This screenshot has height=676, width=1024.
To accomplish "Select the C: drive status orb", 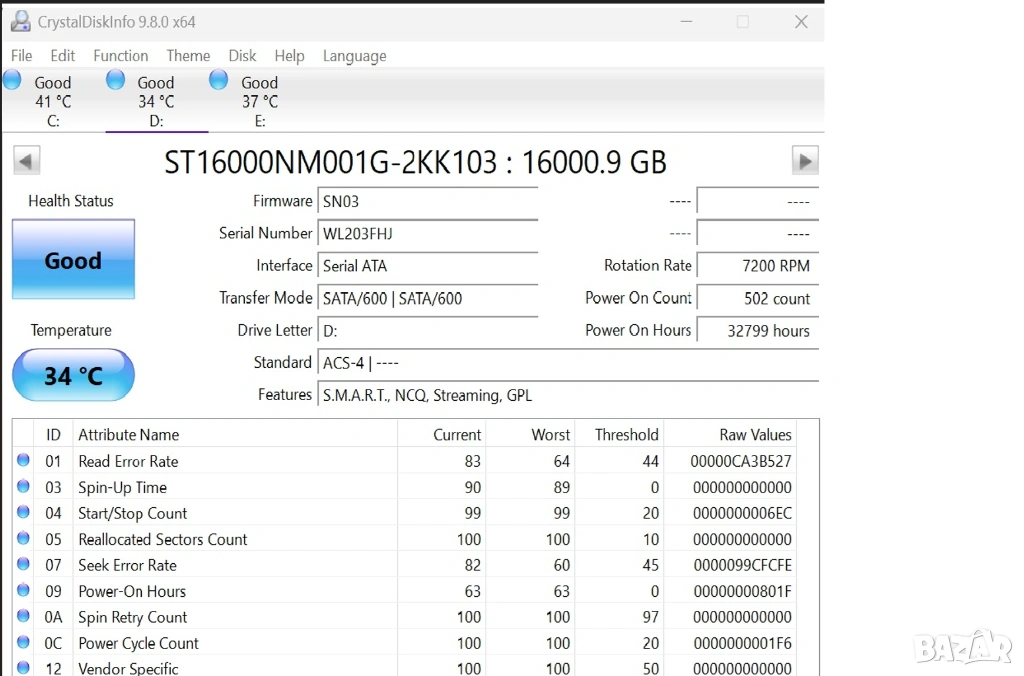I will tap(13, 80).
